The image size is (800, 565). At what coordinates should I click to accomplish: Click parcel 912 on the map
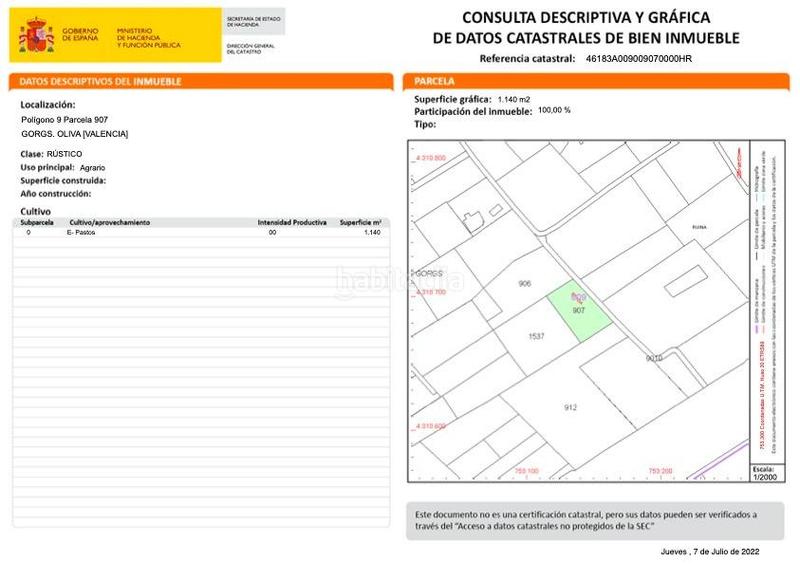point(570,407)
